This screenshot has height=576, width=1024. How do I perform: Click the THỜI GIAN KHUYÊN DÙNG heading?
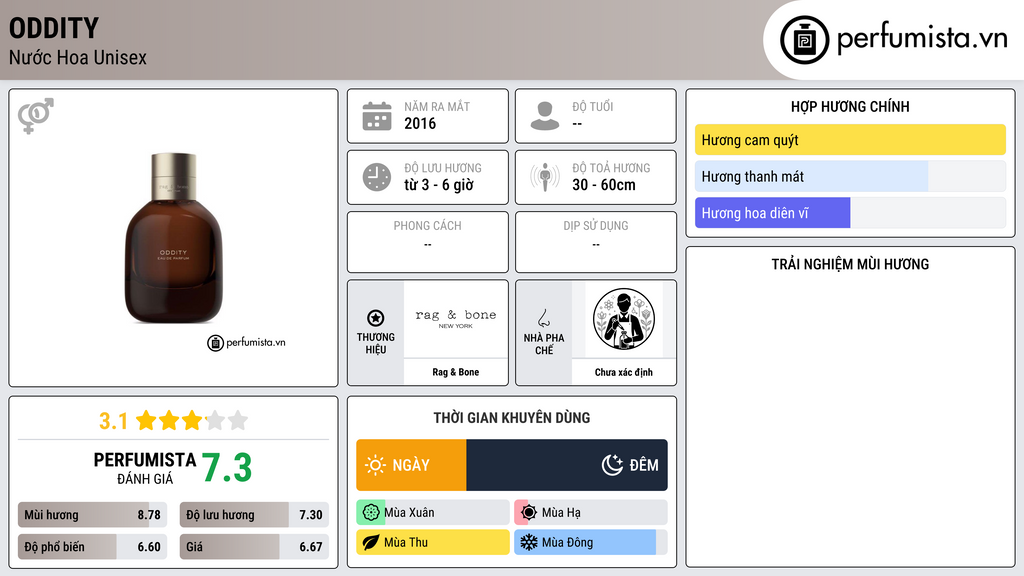(512, 418)
